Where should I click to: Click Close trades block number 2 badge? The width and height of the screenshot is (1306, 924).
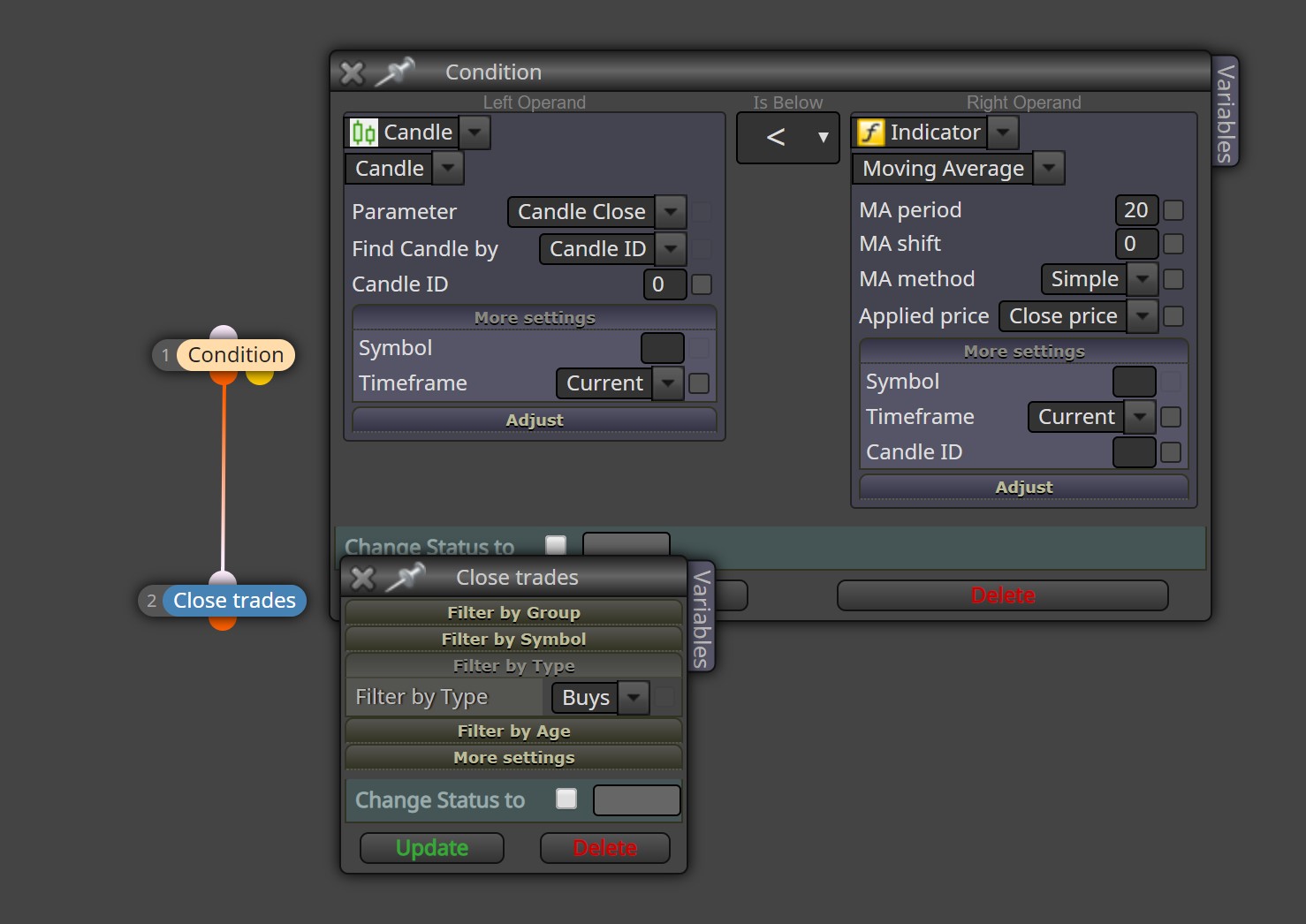151,601
